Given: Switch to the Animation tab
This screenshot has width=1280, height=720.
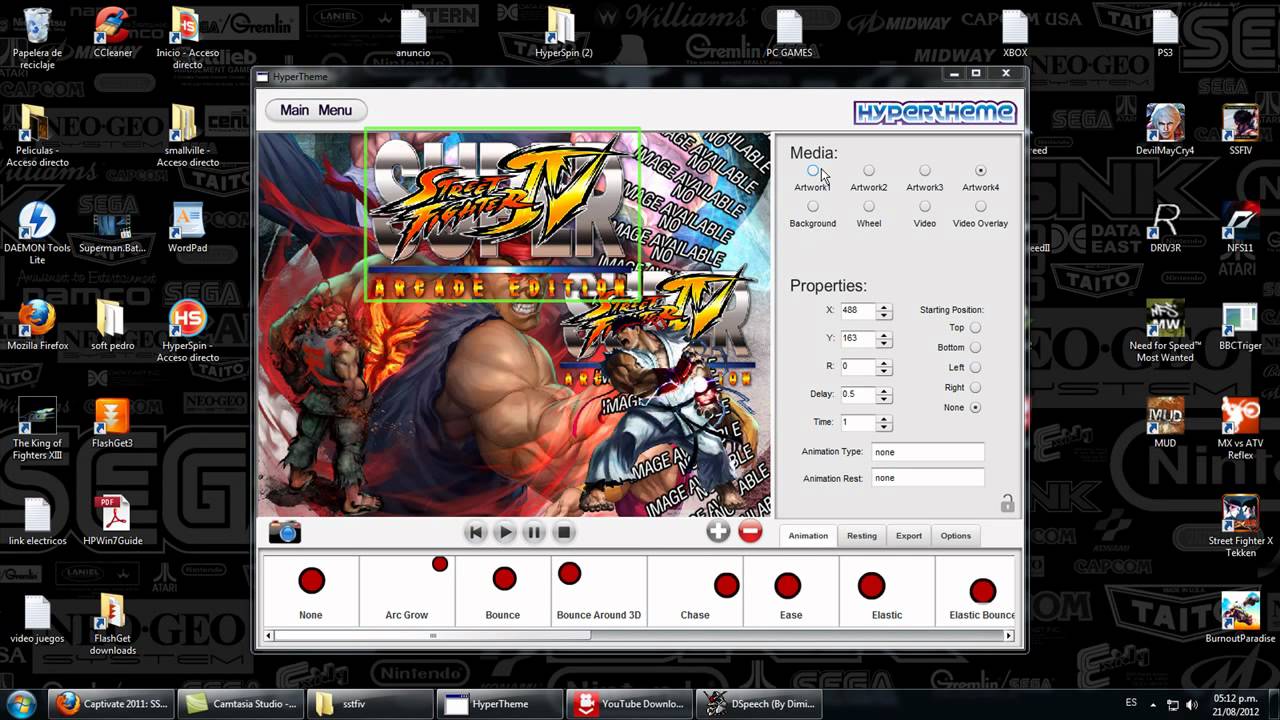Looking at the screenshot, I should (x=808, y=536).
